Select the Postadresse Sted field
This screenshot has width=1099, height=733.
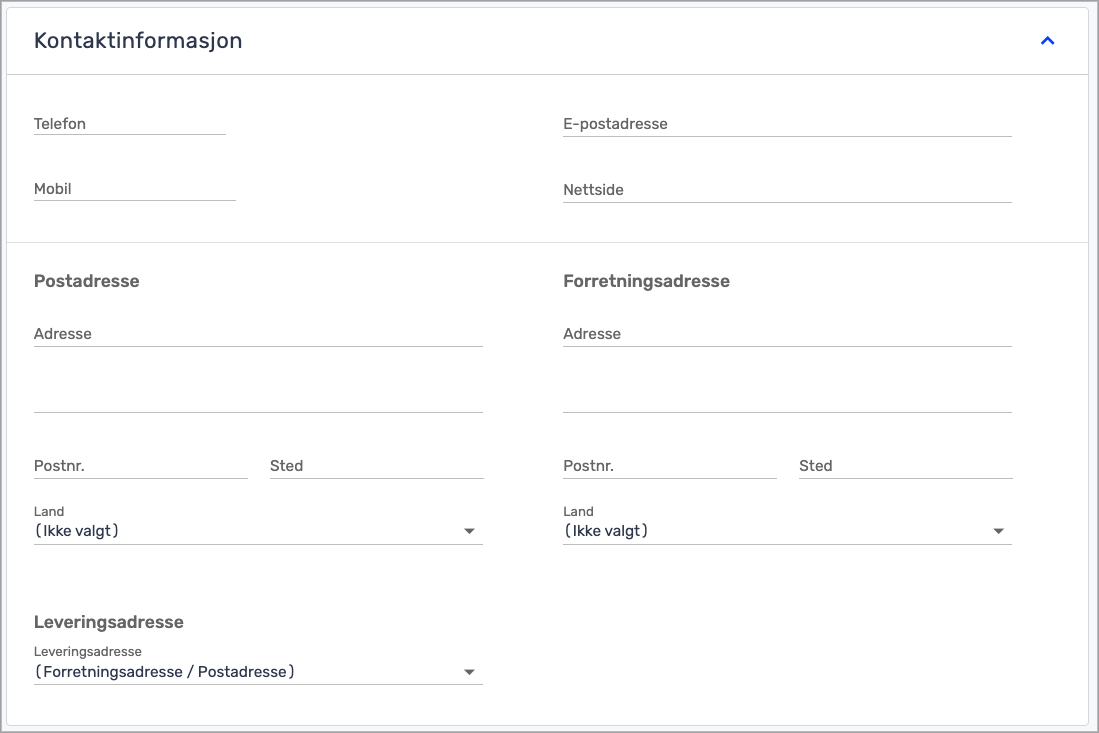tap(376, 466)
